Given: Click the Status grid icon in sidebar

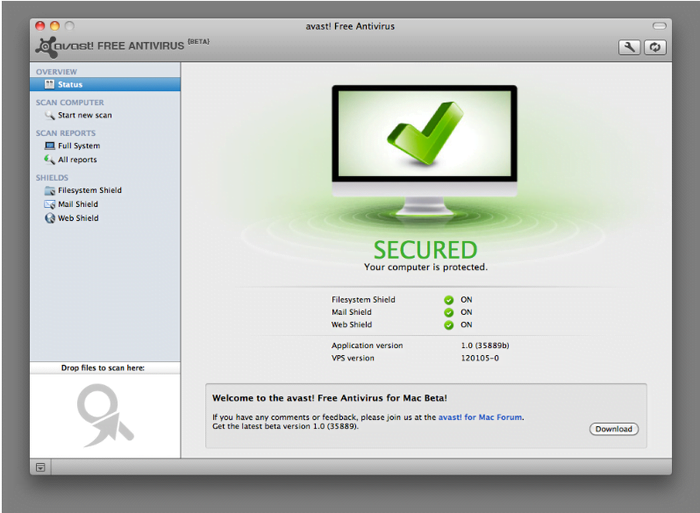Looking at the screenshot, I should pos(50,84).
